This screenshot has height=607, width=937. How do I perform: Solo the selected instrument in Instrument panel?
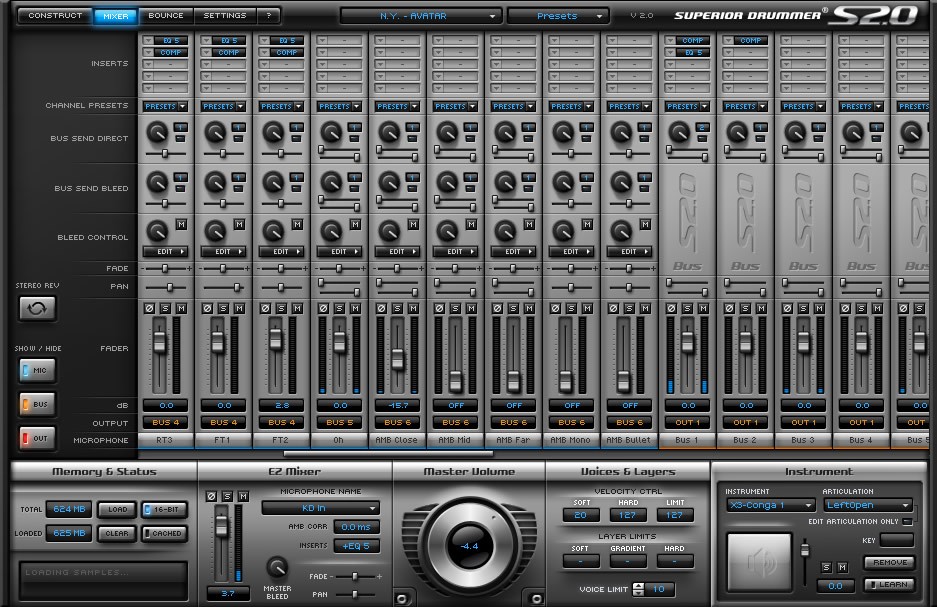pos(826,567)
